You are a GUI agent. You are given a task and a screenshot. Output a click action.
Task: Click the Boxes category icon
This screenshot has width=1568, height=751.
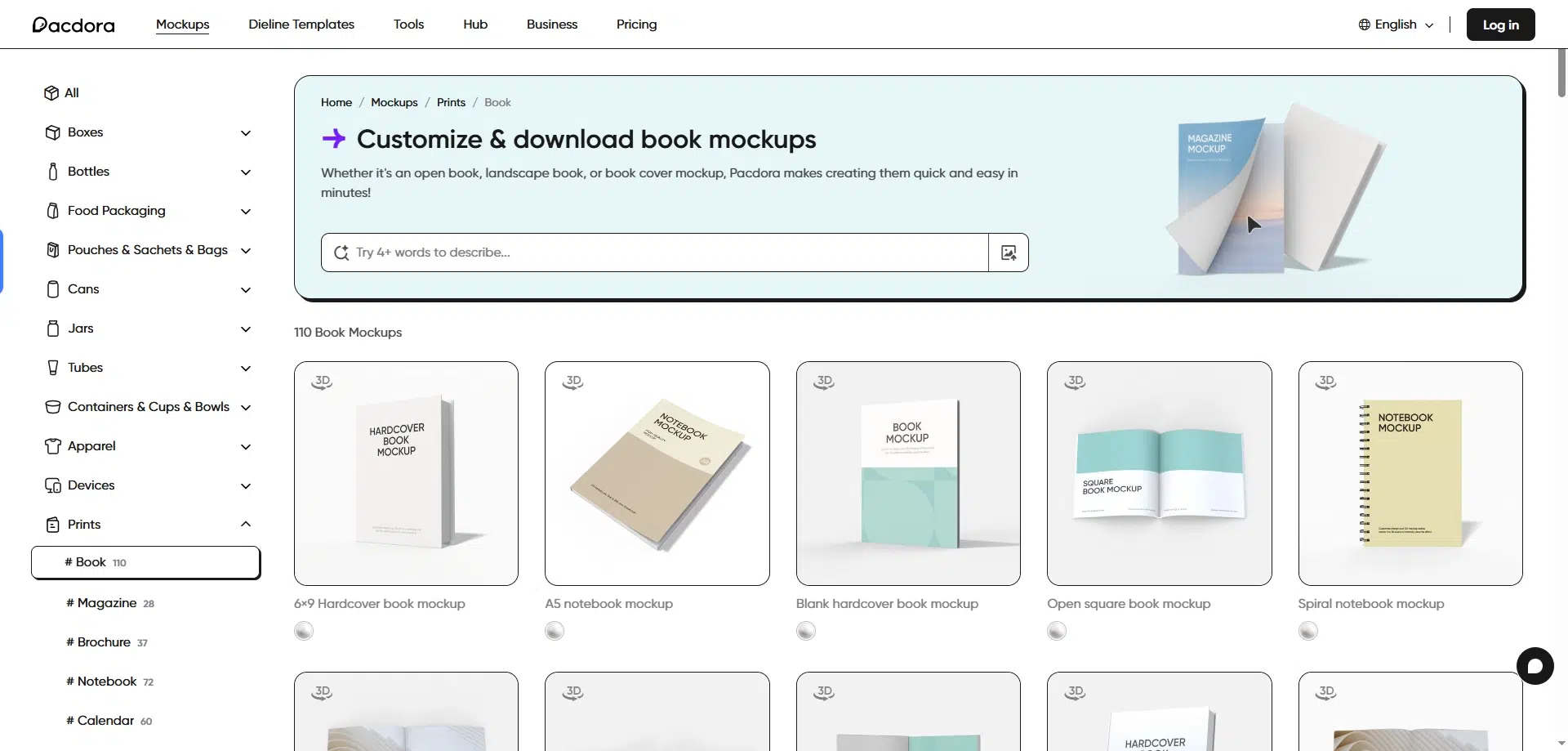pos(53,132)
